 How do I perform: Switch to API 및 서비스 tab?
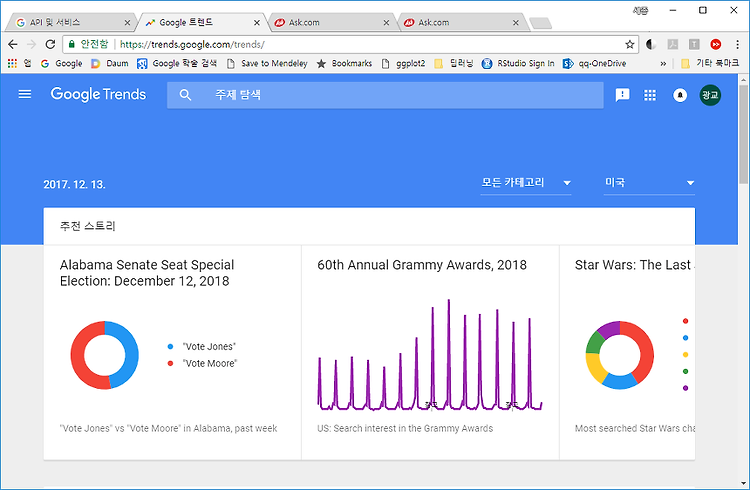pyautogui.click(x=72, y=22)
